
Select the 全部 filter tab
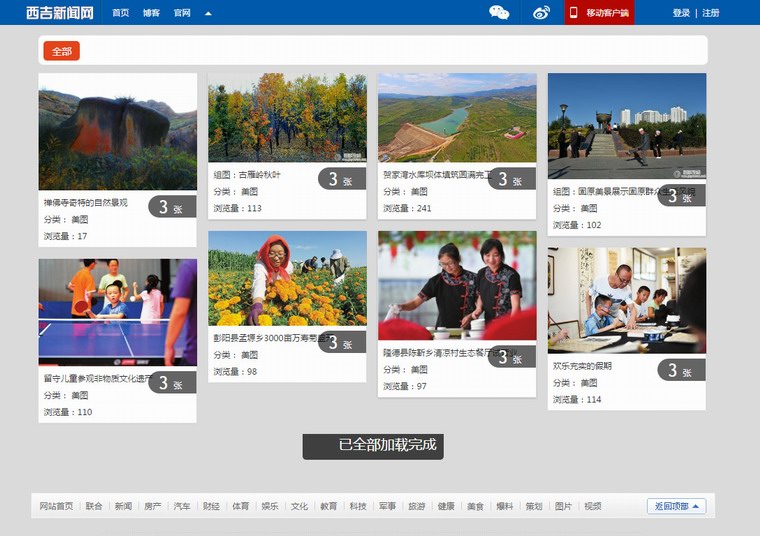62,51
